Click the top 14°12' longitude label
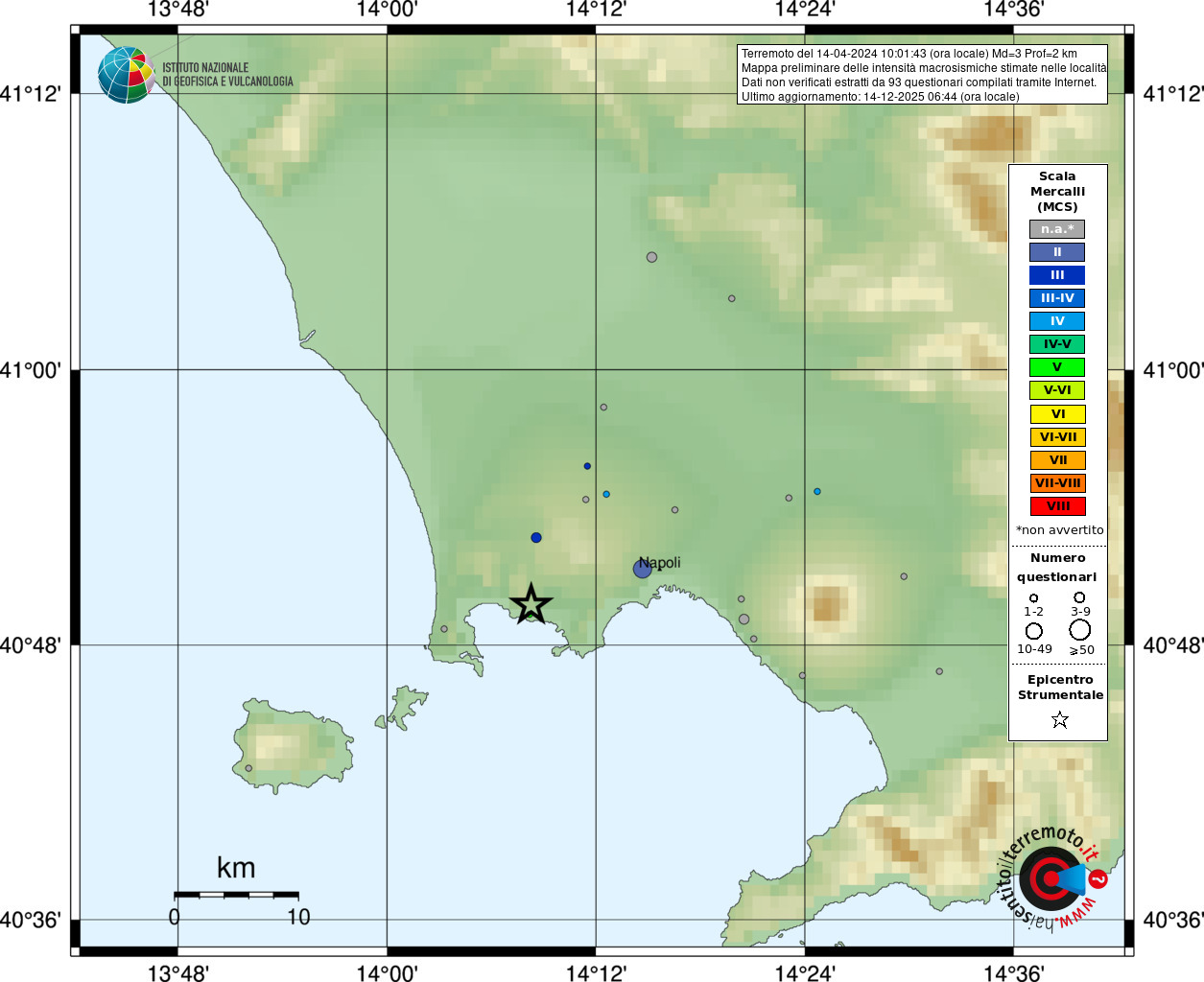The width and height of the screenshot is (1204, 982). tap(596, 10)
